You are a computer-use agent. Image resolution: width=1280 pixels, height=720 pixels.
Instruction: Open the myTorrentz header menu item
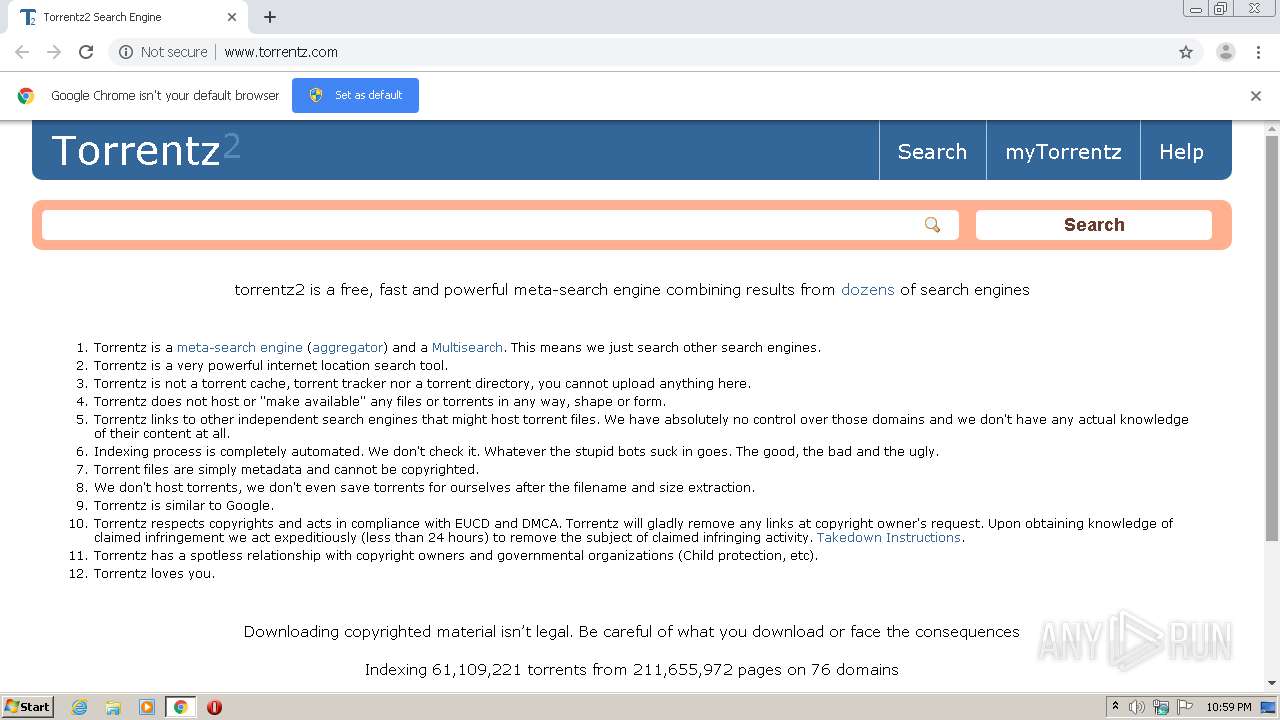point(1063,152)
